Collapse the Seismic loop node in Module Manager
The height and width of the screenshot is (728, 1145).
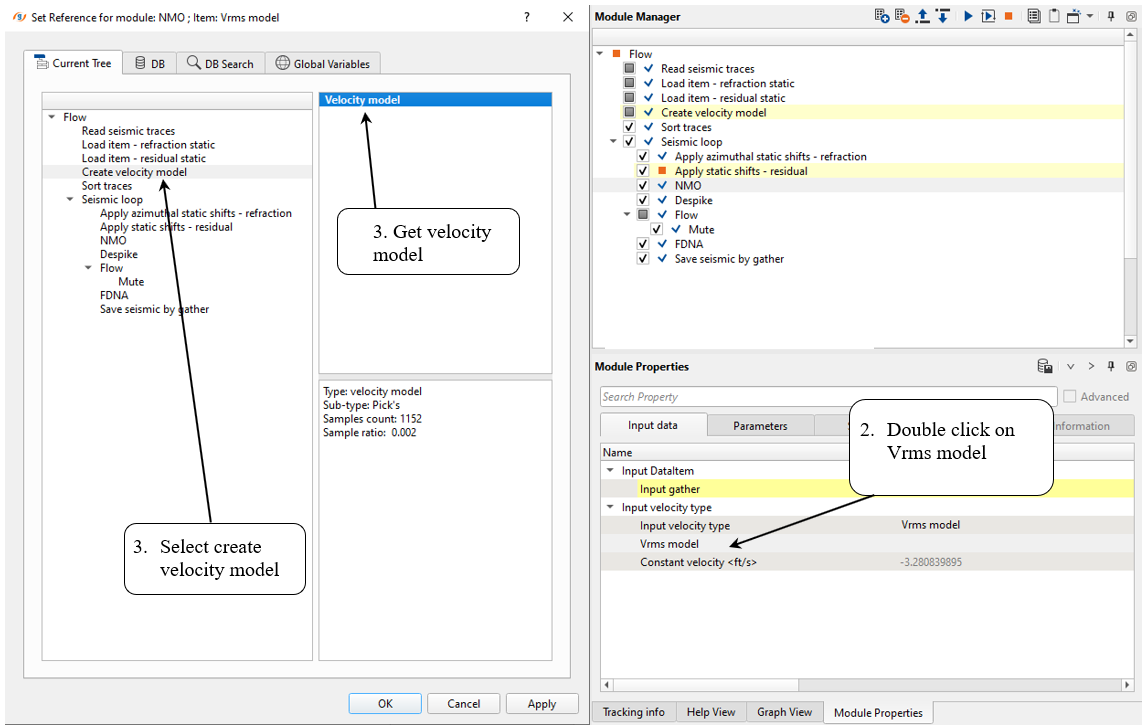click(614, 142)
